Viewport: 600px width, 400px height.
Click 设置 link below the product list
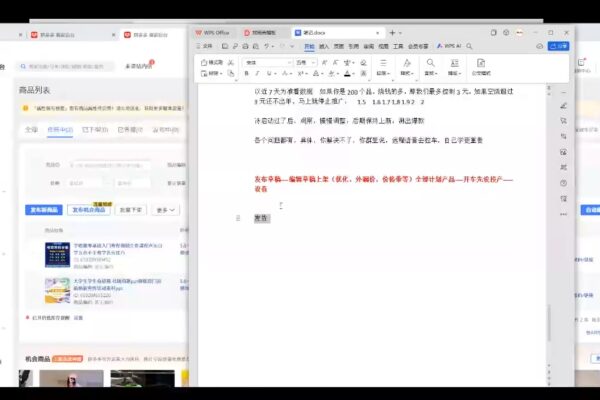(x=78, y=318)
